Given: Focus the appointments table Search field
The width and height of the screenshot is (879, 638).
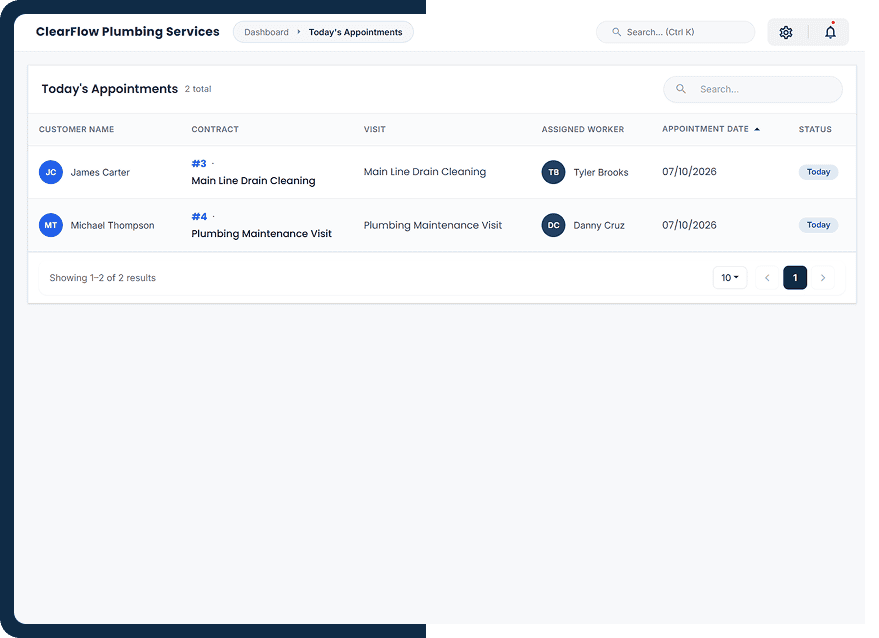Looking at the screenshot, I should click(x=753, y=89).
